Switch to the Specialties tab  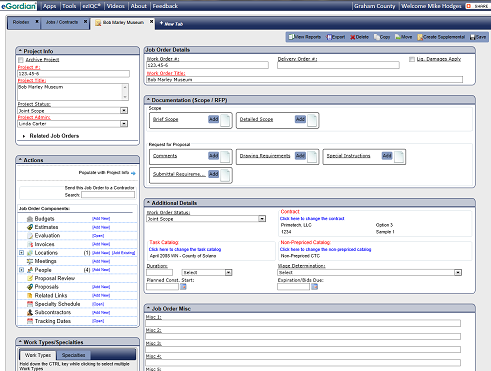(x=73, y=355)
